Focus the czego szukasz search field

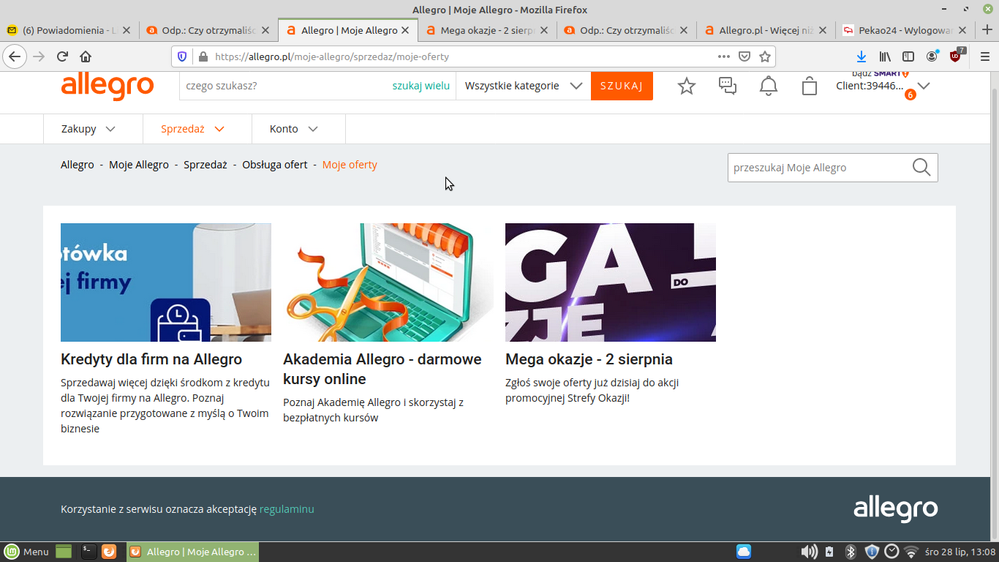[x=285, y=86]
